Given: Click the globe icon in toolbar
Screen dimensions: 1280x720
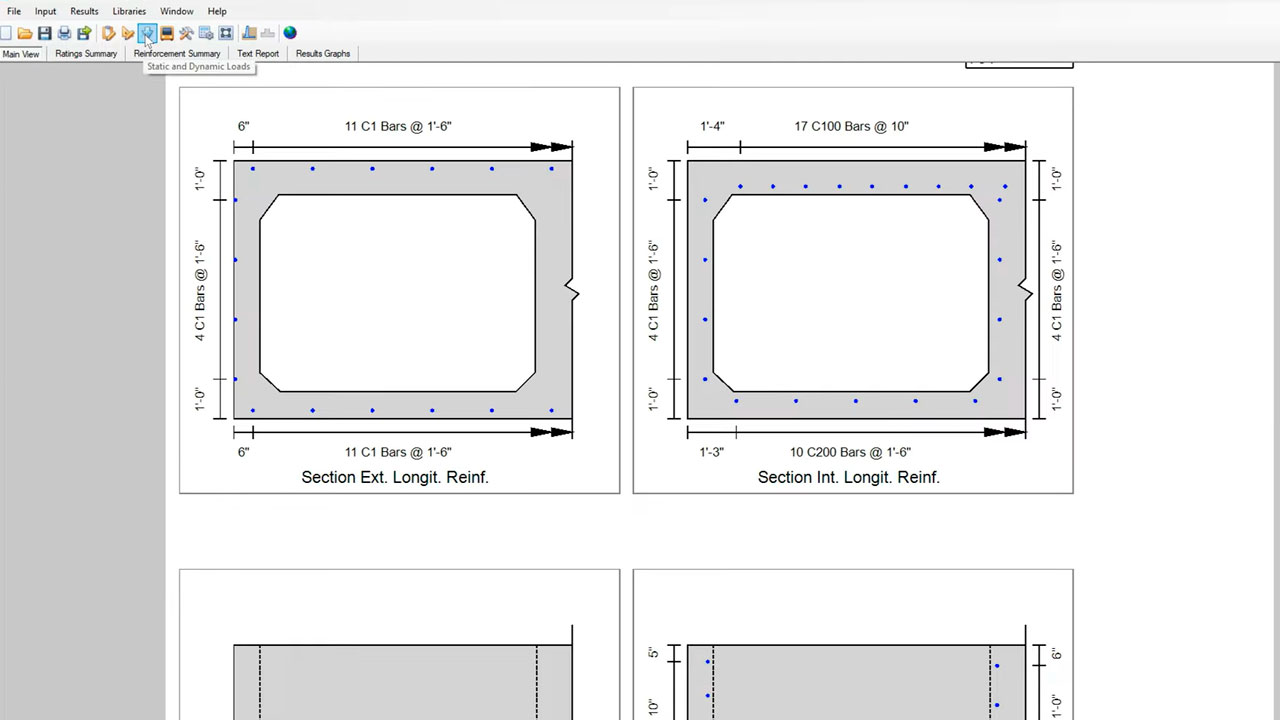Looking at the screenshot, I should (290, 33).
